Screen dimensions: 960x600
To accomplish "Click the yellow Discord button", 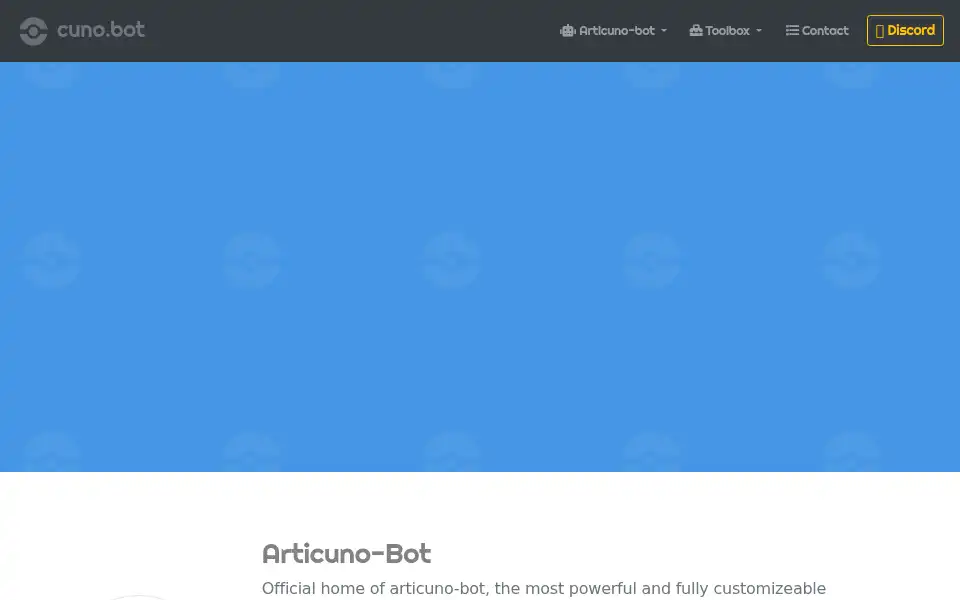I will coord(905,31).
